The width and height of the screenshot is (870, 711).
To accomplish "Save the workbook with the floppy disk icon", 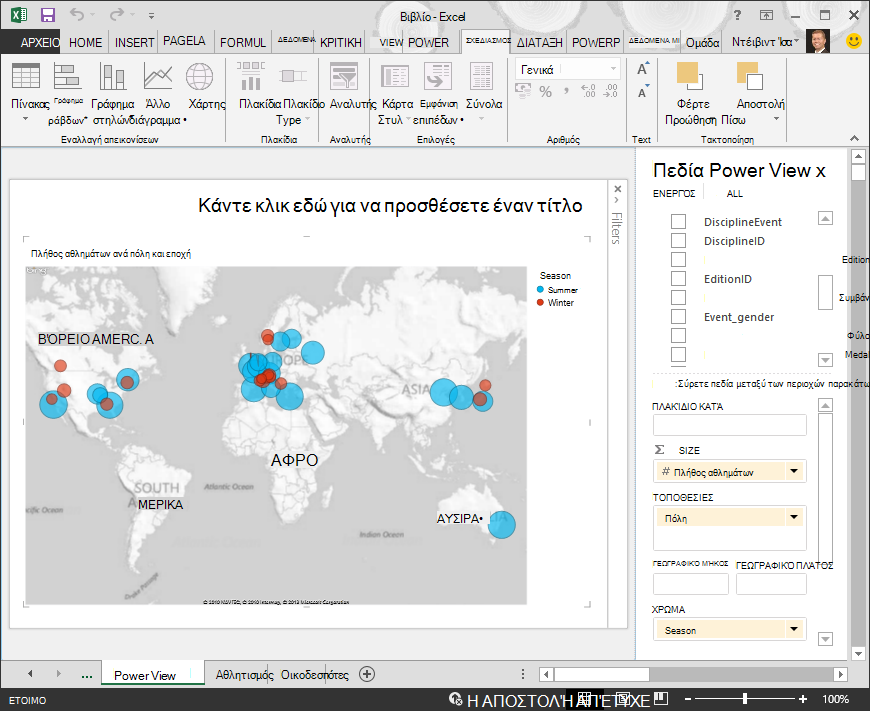I will 48,15.
